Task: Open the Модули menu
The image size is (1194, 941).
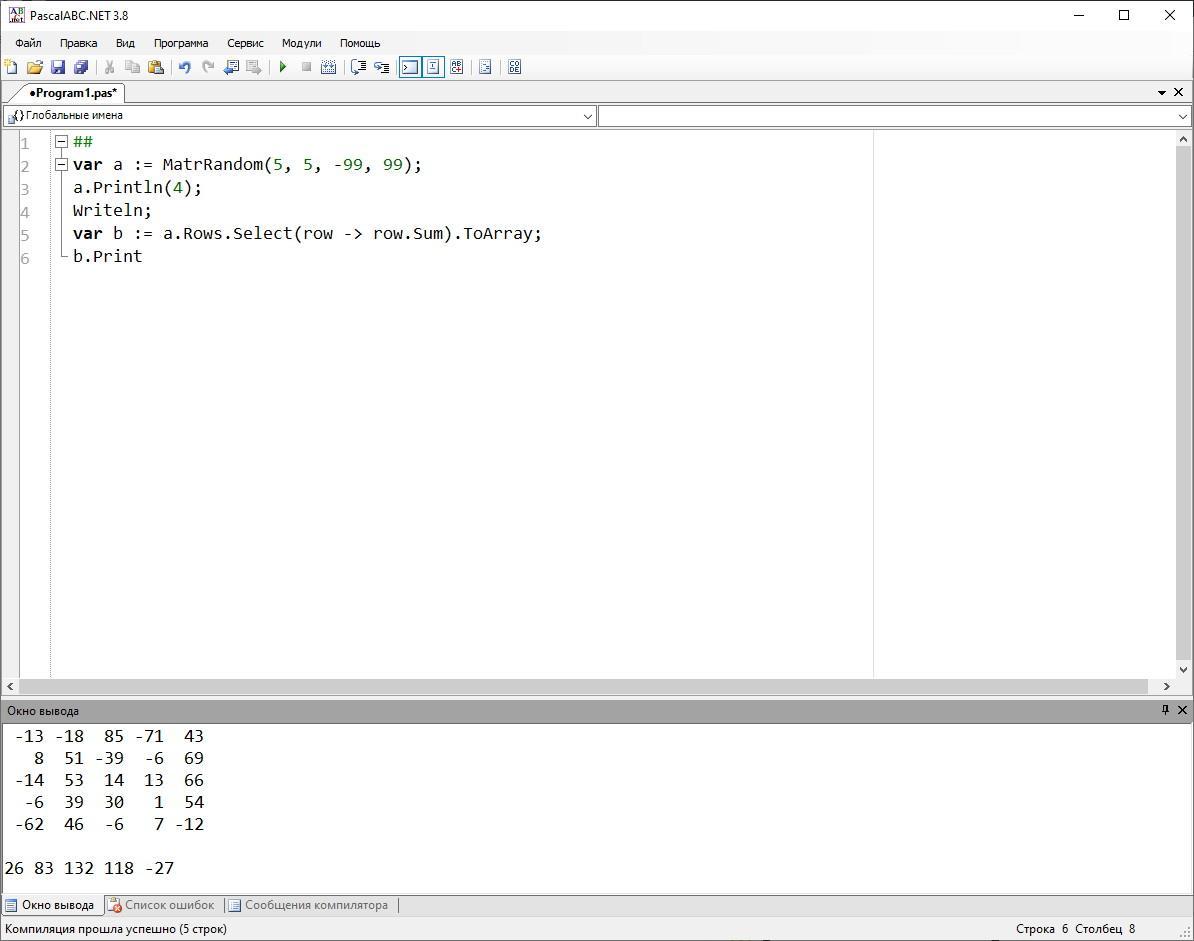Action: pos(302,43)
